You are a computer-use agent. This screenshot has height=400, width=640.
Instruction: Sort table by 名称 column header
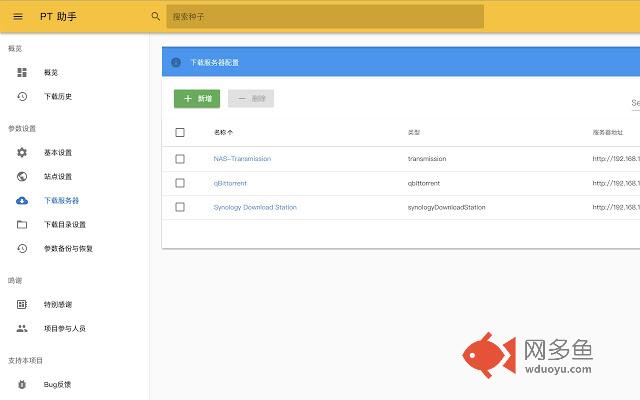(x=223, y=133)
